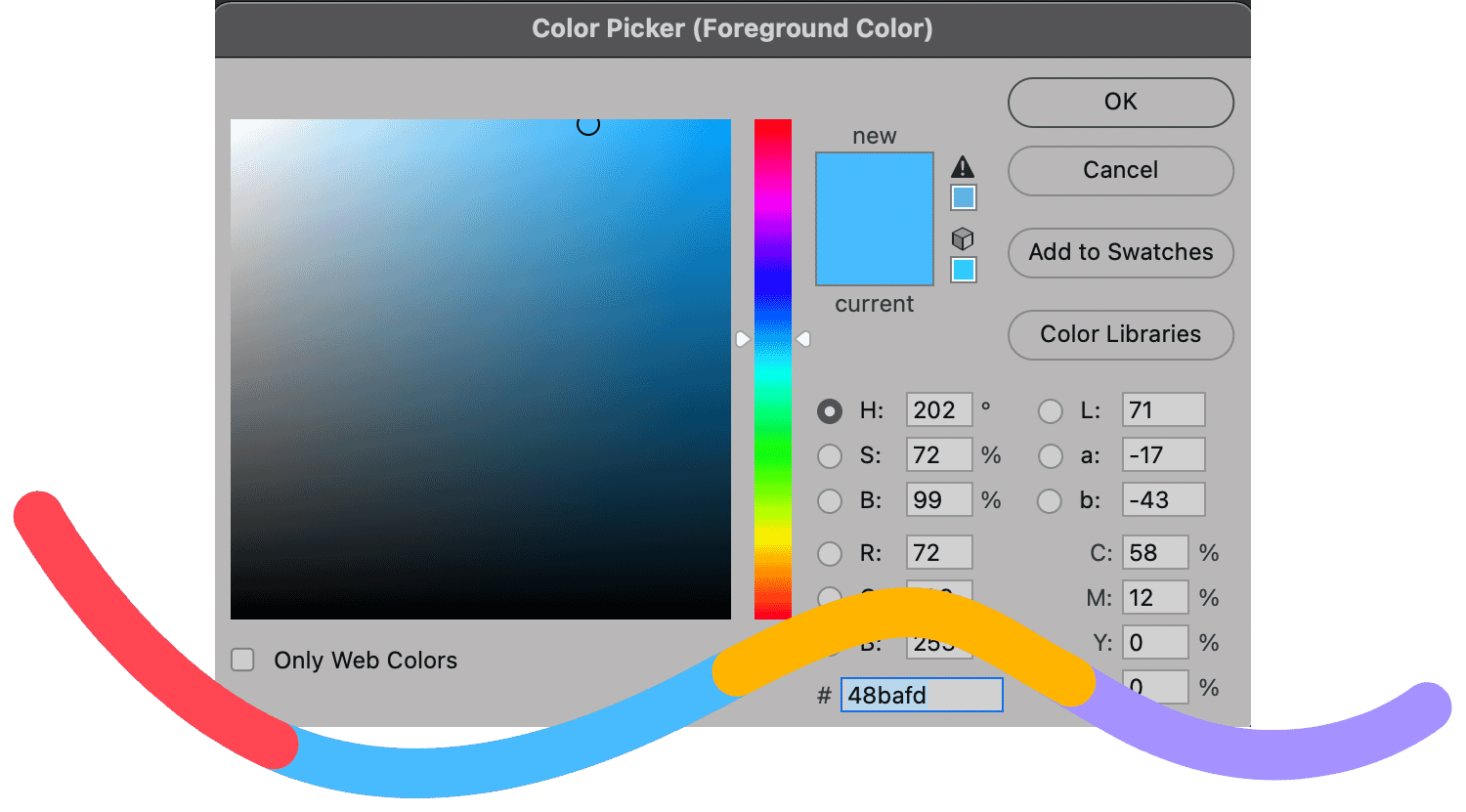Image resolution: width=1466 pixels, height=812 pixels.
Task: Click the out-of-gamut warning triangle icon
Action: [963, 166]
